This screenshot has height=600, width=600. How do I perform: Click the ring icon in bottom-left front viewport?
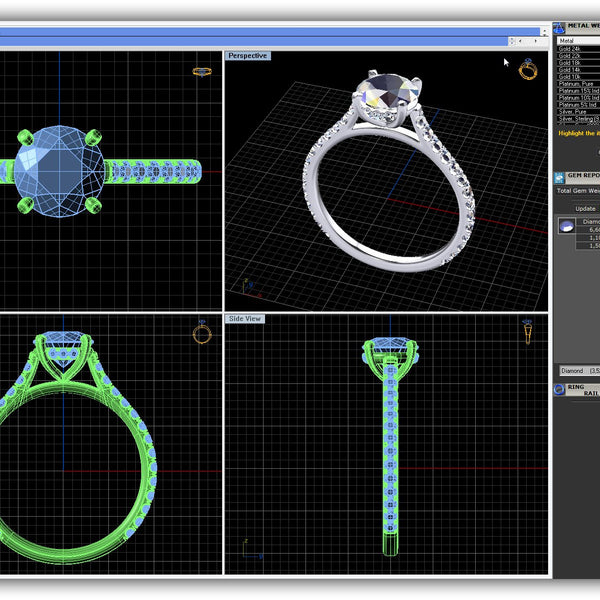pos(202,332)
